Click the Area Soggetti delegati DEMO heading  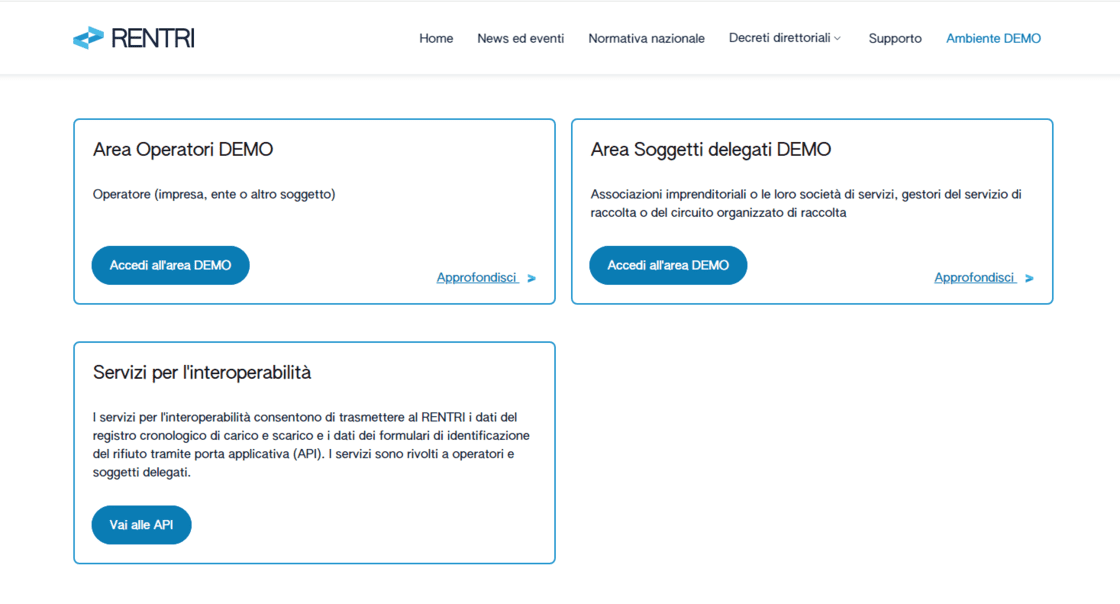coord(711,149)
